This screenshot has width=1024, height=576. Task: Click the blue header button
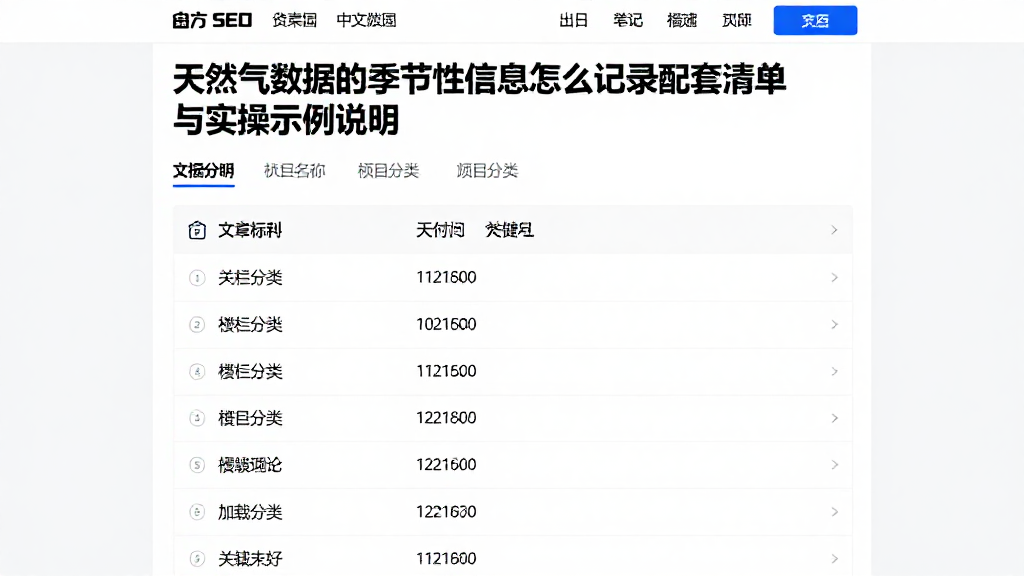815,20
